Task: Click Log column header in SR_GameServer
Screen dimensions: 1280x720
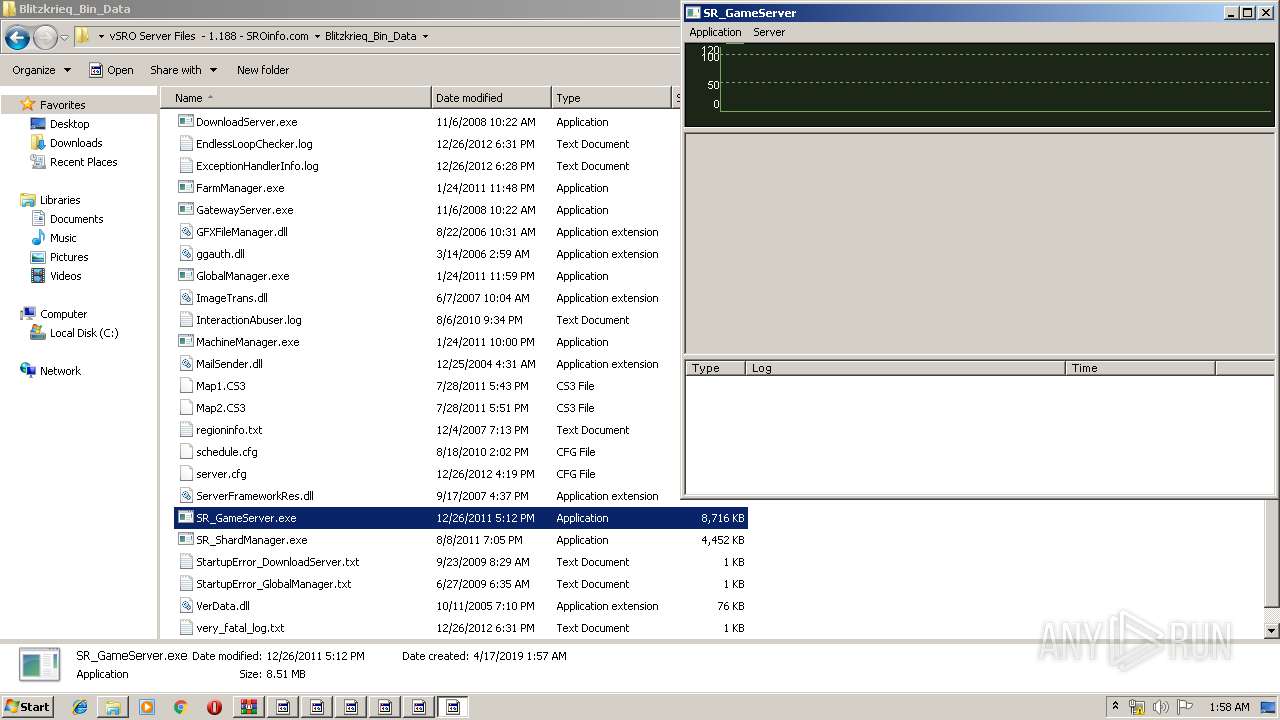Action: click(906, 368)
